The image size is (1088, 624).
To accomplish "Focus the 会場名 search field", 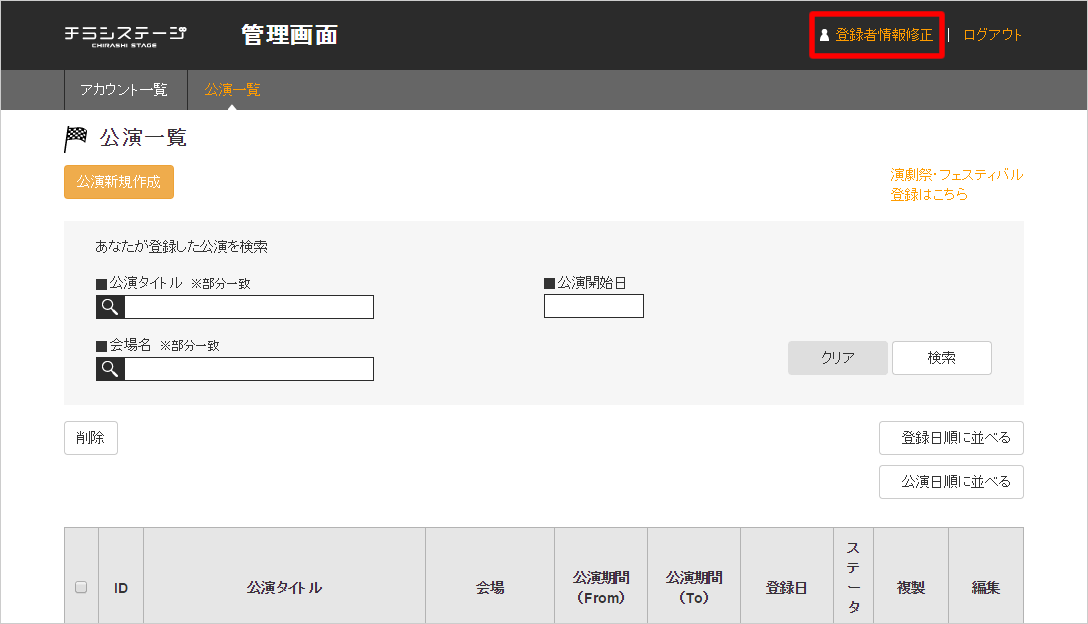I will point(248,369).
